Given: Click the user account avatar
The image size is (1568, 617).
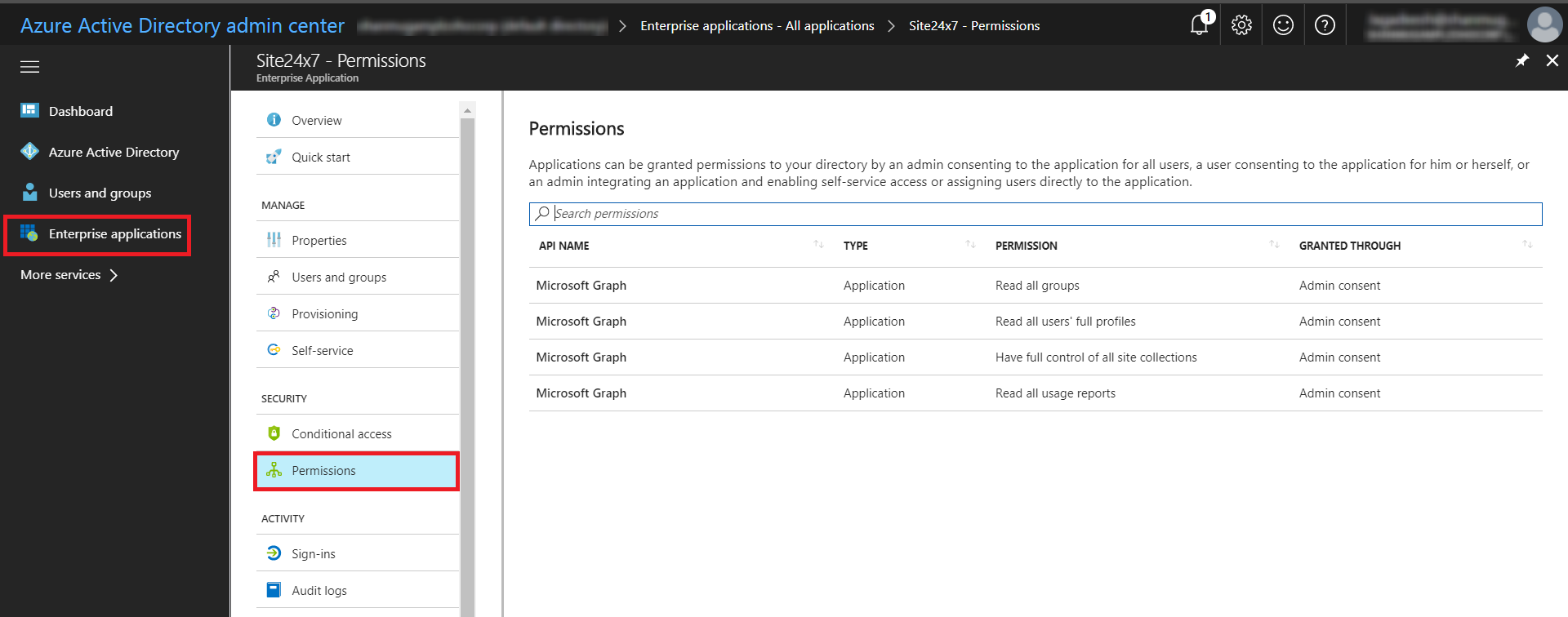Looking at the screenshot, I should 1543,25.
